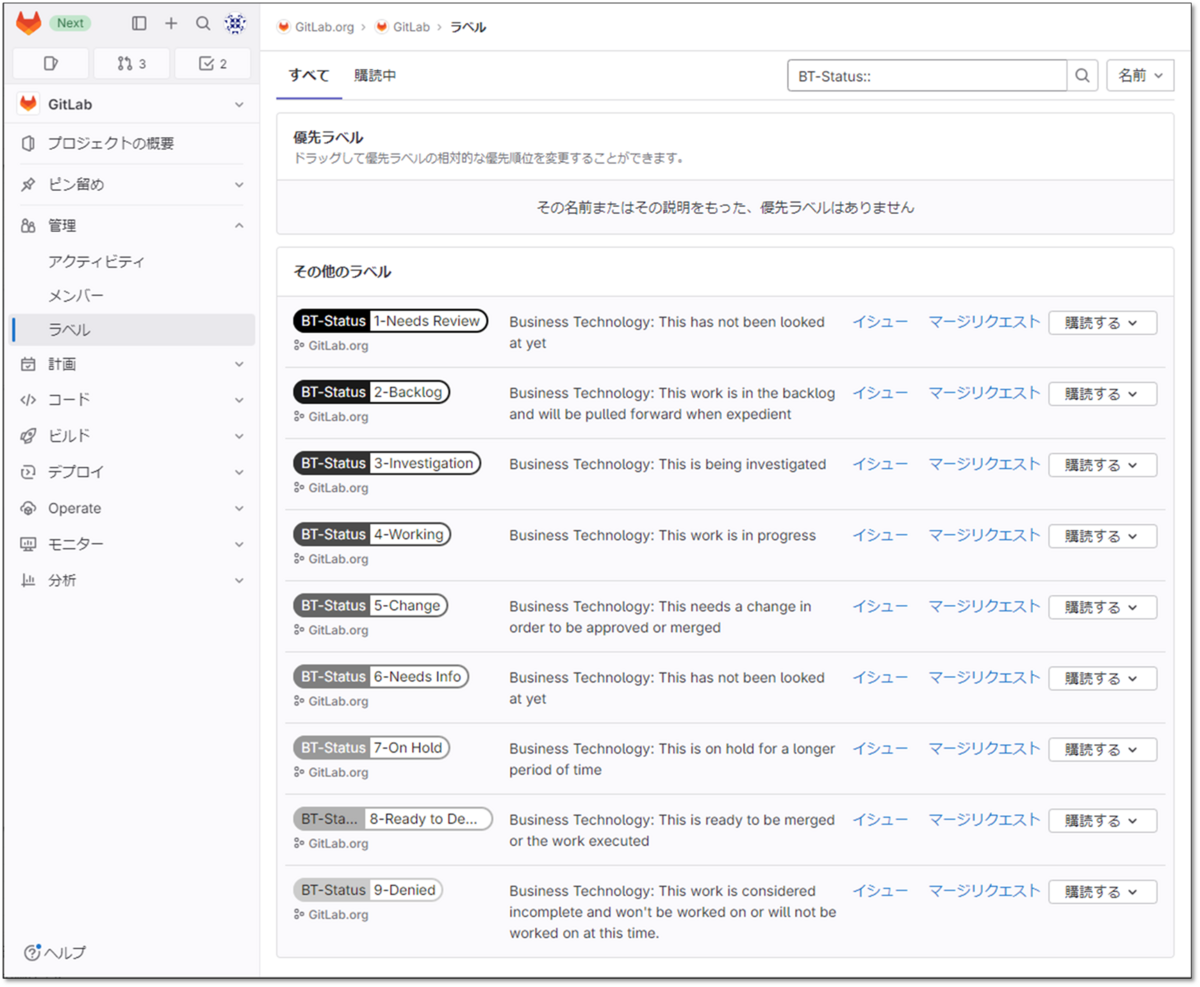The width and height of the screenshot is (1200, 987).
Task: Click the BT-Status 2-Backlog label
Action: pos(371,392)
